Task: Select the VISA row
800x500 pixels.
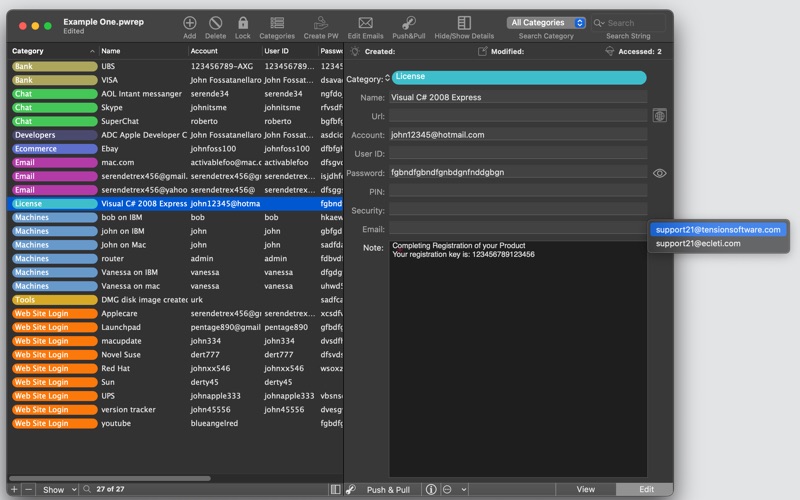Action: pyautogui.click(x=175, y=80)
